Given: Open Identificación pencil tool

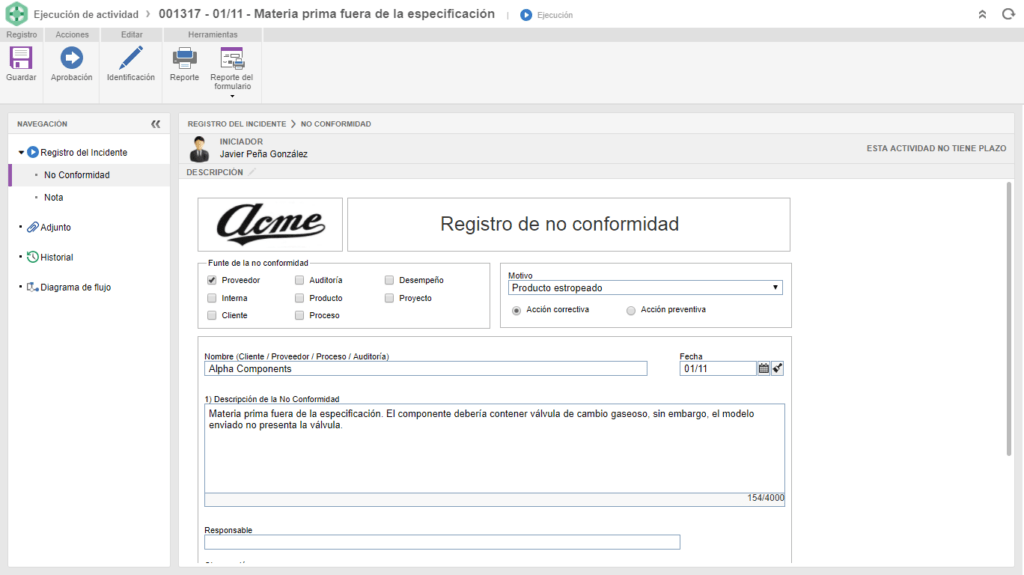Looking at the screenshot, I should click(x=131, y=59).
